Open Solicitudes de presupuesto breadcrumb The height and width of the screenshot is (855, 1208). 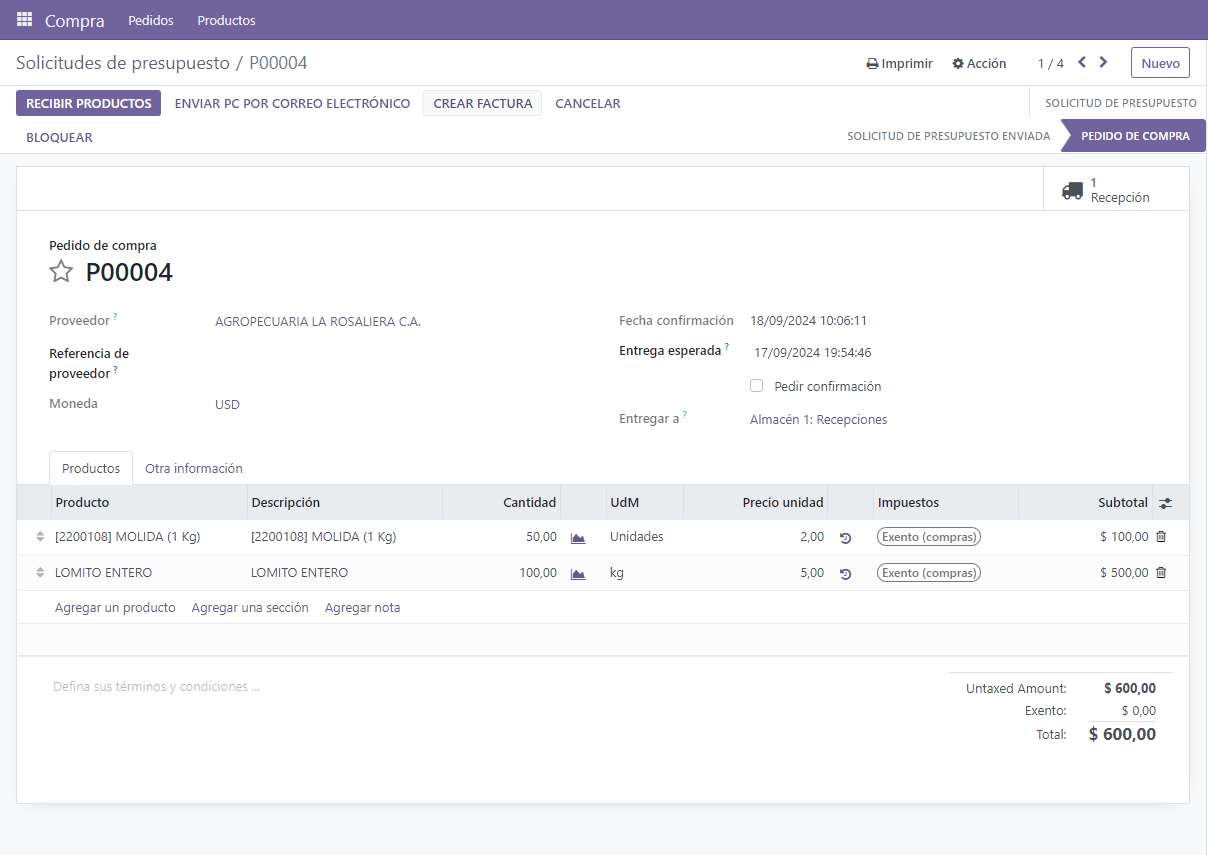pyautogui.click(x=123, y=63)
